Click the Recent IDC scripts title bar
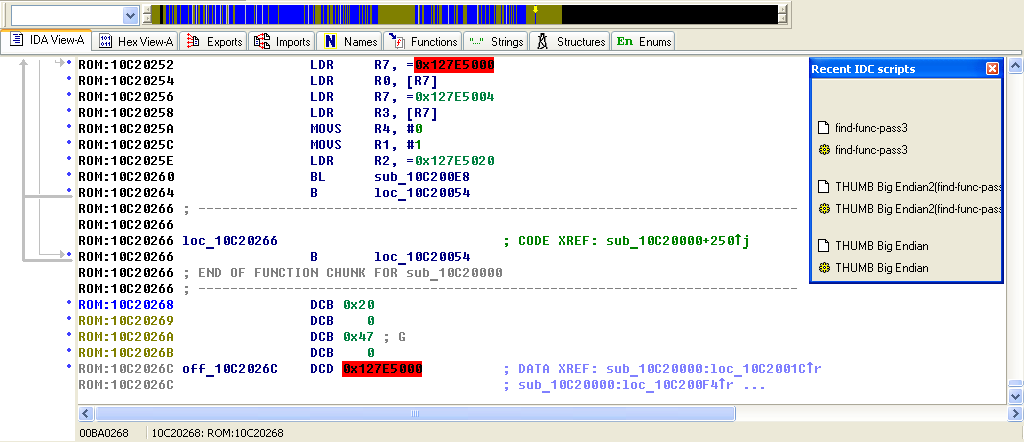The width and height of the screenshot is (1024, 442). tap(906, 69)
